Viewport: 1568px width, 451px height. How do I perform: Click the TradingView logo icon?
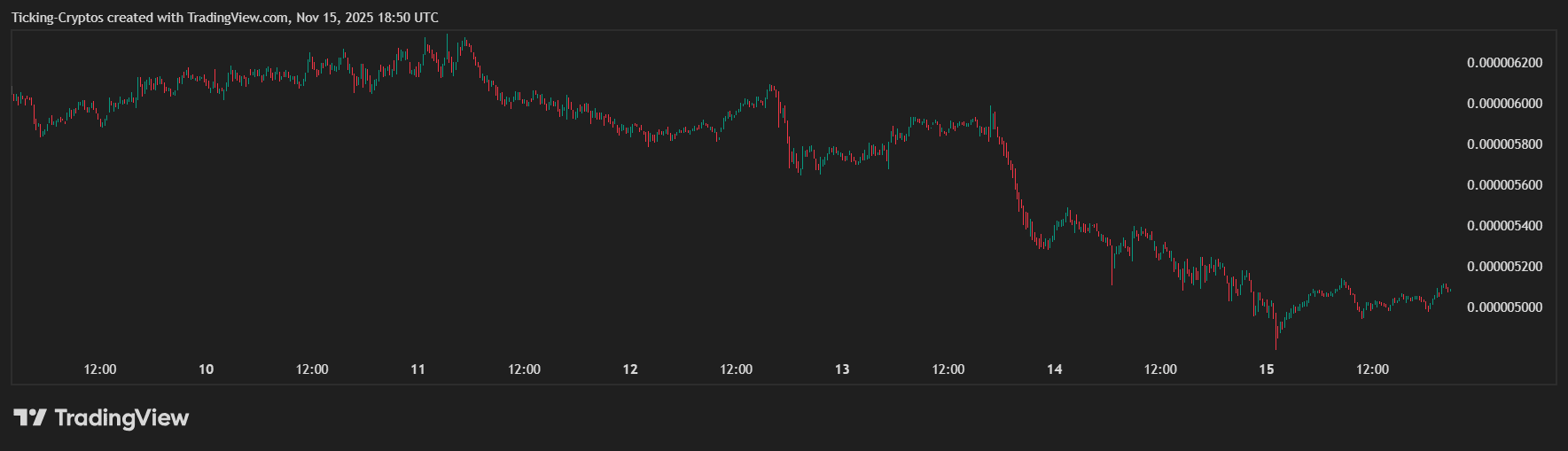point(29,417)
